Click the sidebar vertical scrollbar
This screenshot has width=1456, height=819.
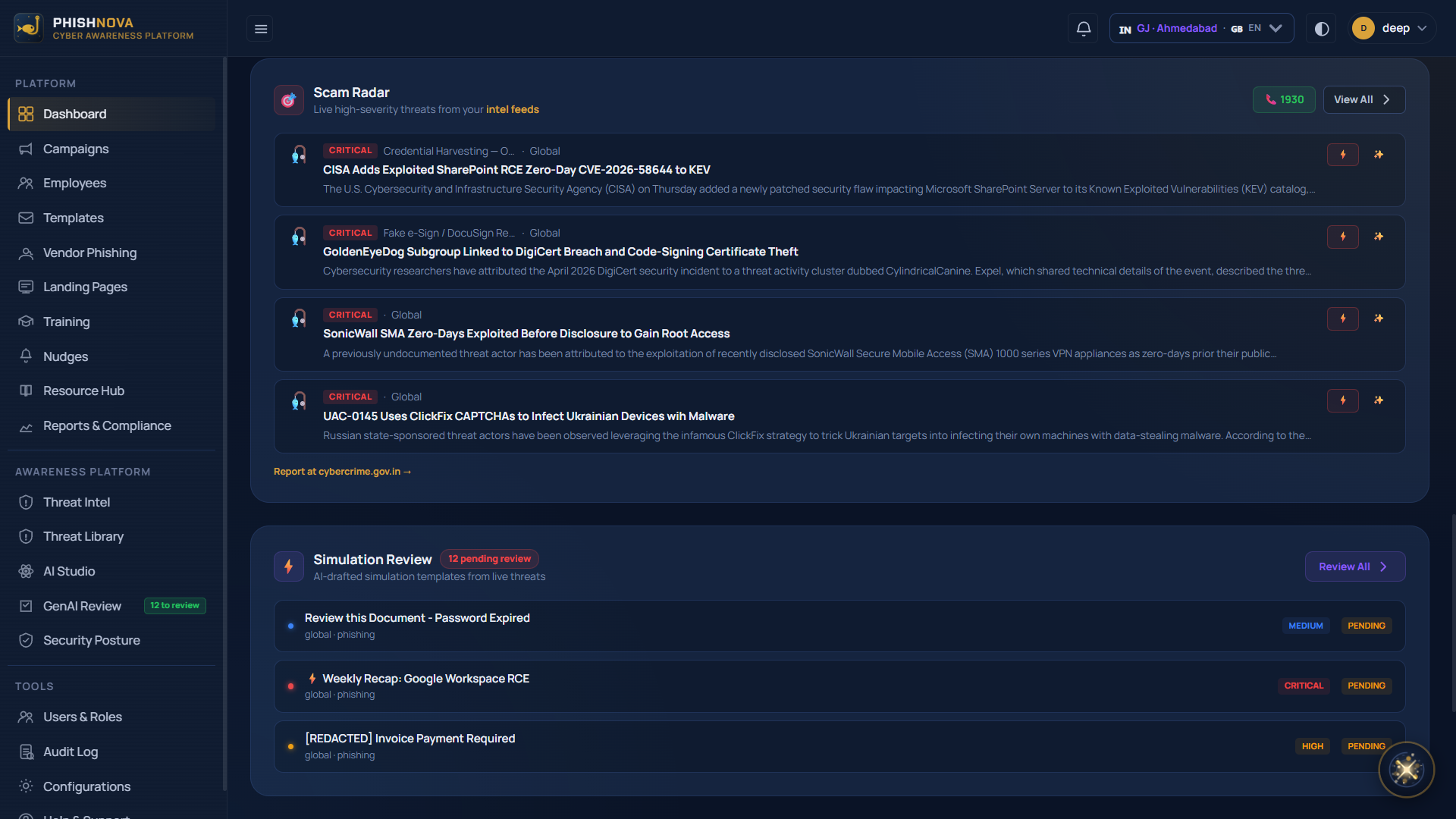coord(224,425)
